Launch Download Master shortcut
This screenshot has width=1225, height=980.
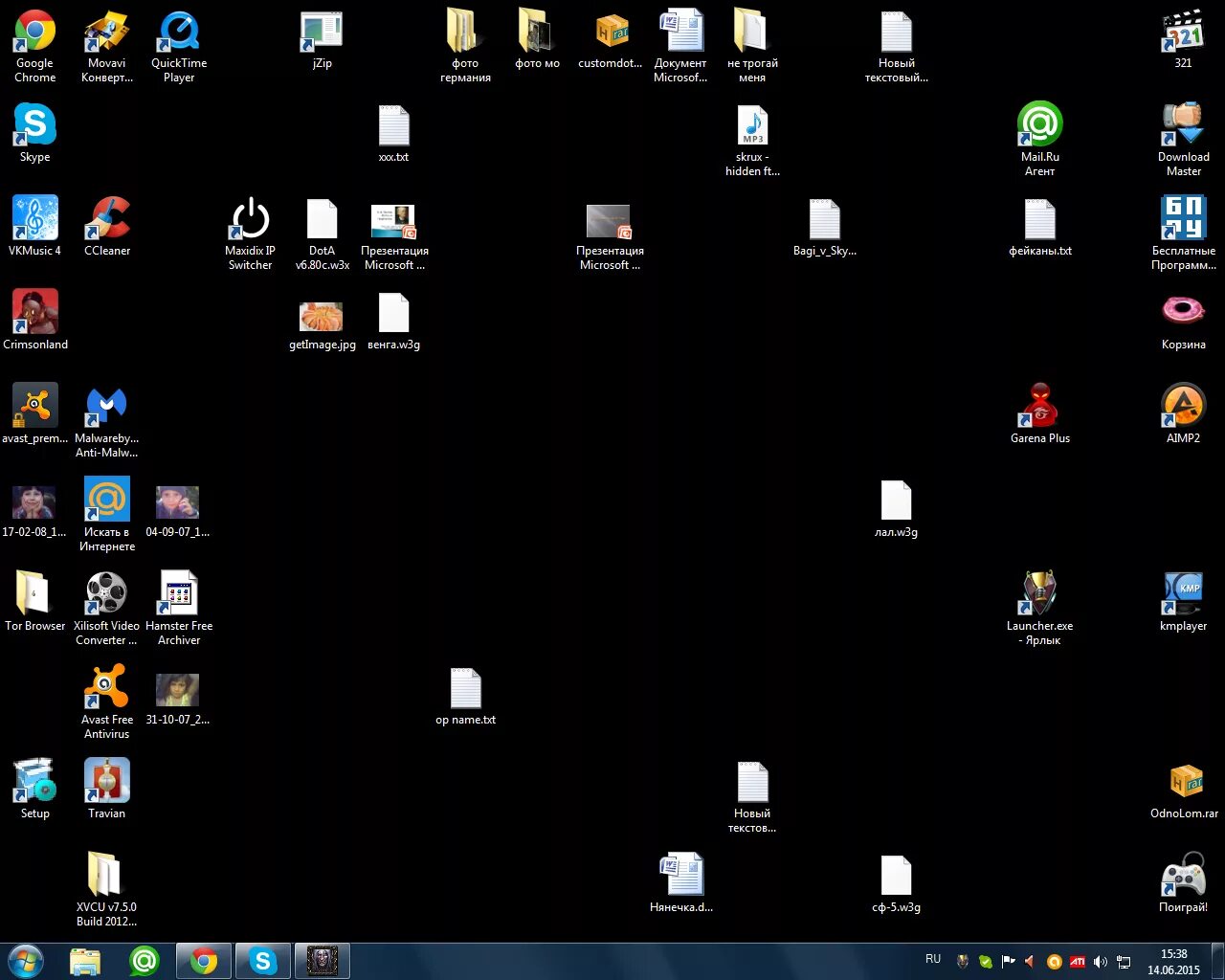point(1184,140)
